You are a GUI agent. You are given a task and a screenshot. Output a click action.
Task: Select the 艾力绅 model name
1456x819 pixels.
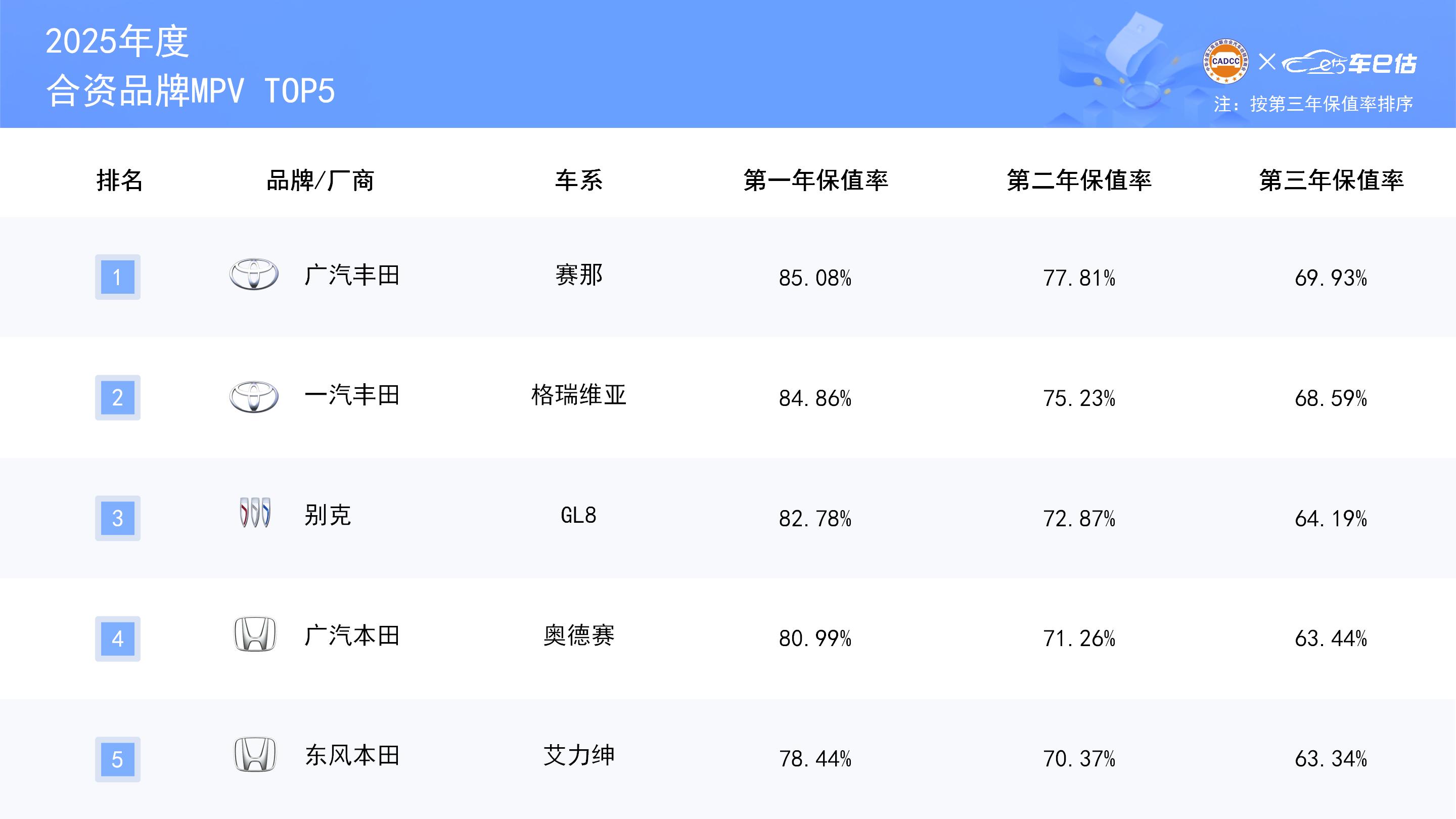click(x=579, y=756)
